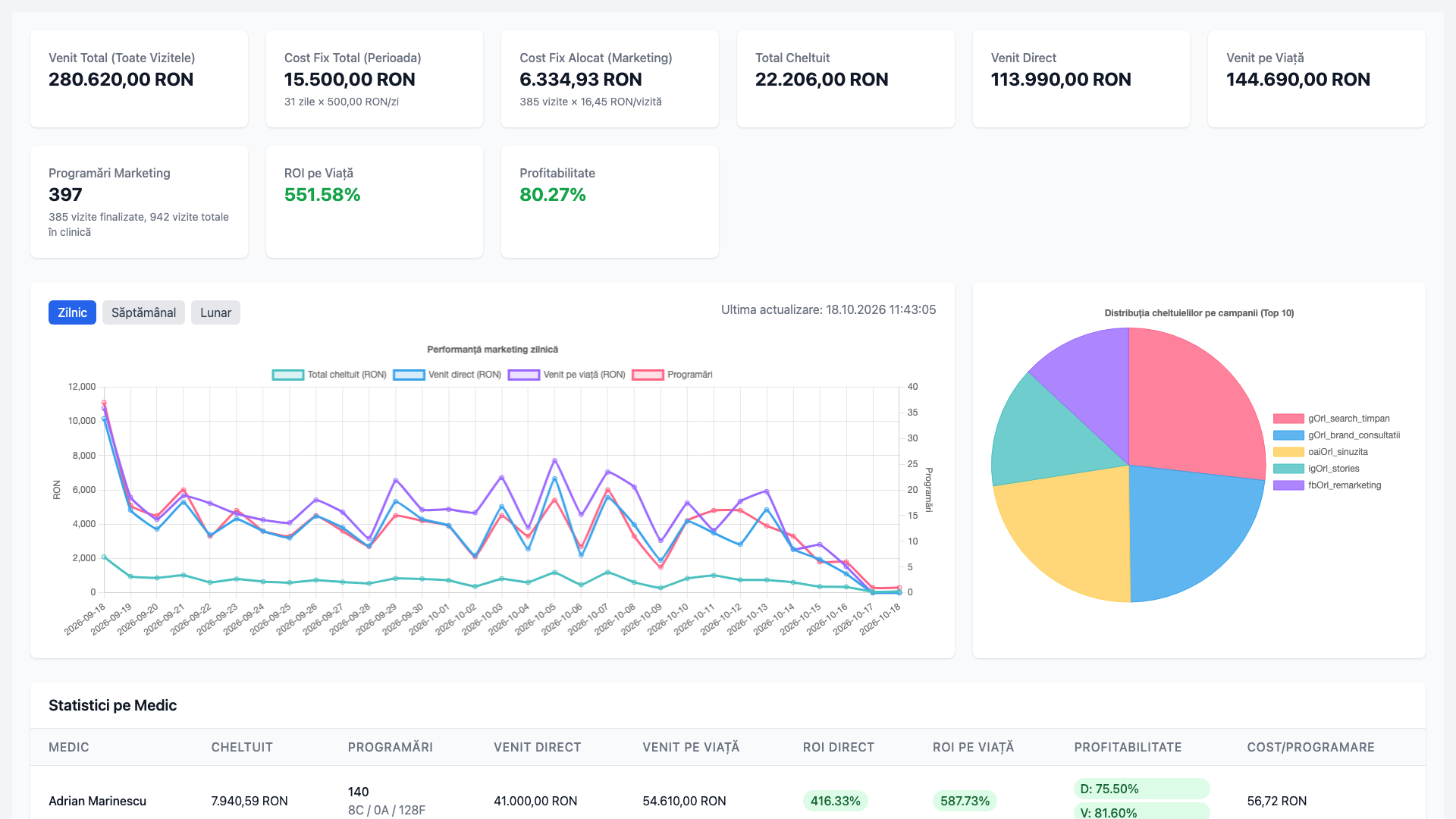Toggle gOrl_brand_consultatii in pie legend
1456x819 pixels.
[1336, 435]
